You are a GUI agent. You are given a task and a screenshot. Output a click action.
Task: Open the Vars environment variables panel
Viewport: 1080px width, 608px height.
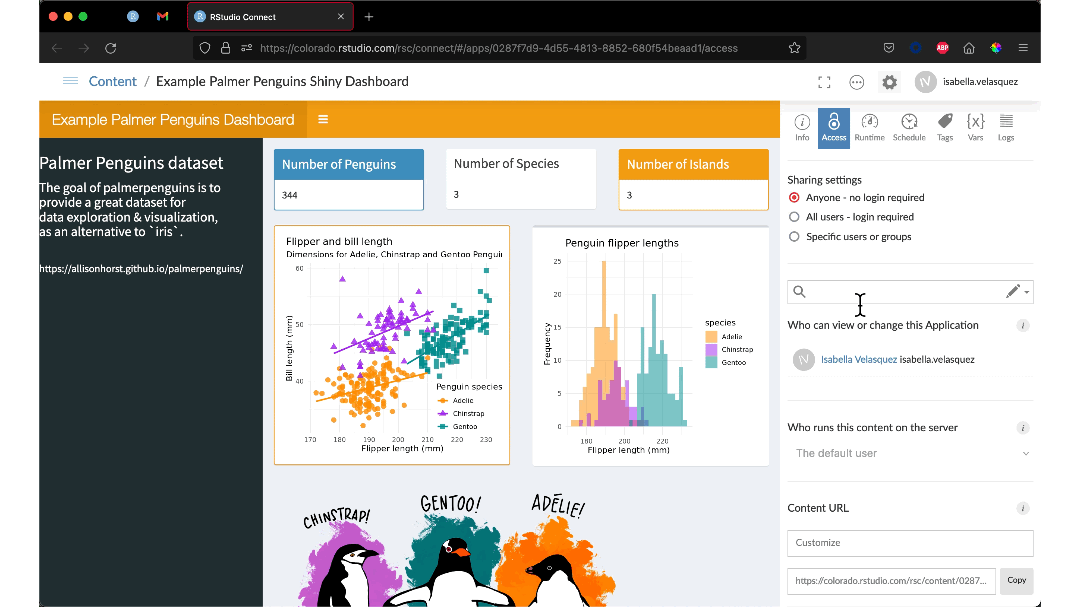(975, 127)
